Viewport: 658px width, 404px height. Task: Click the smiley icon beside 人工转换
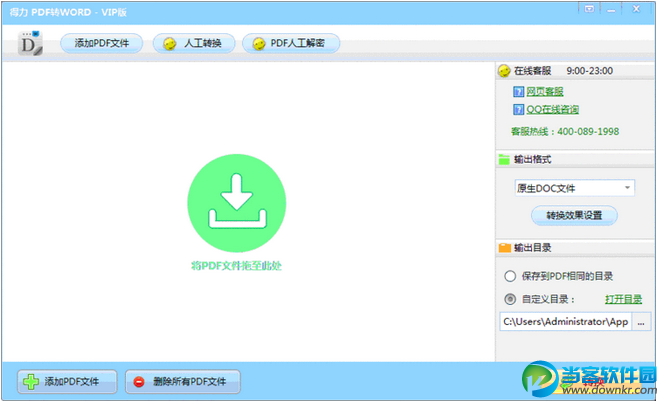click(x=170, y=44)
